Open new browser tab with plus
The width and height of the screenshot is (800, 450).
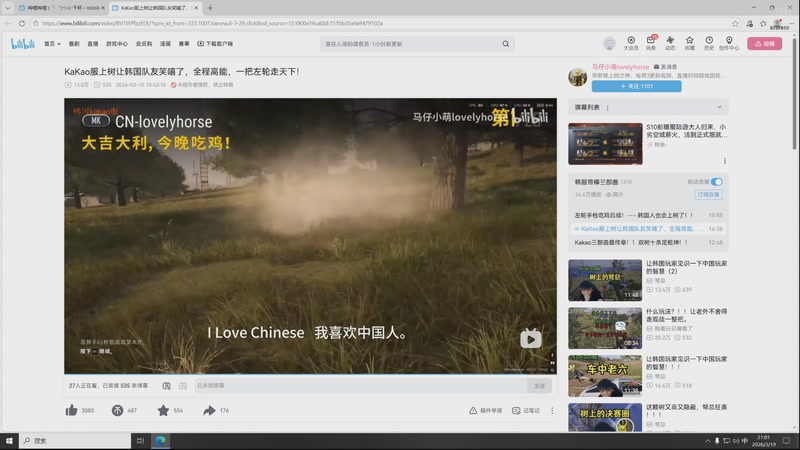click(x=210, y=8)
